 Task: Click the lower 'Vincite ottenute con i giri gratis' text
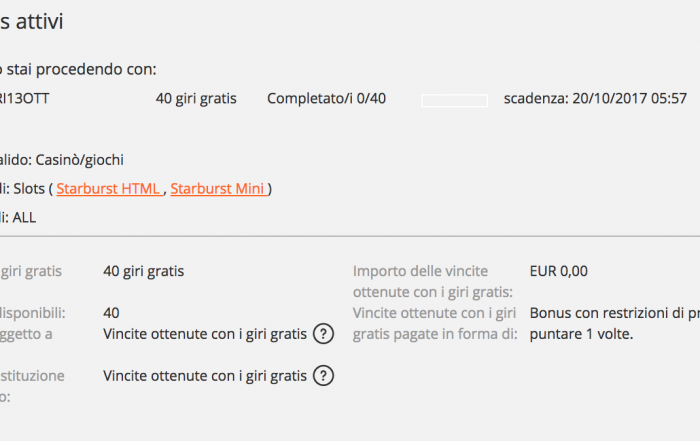tap(205, 376)
